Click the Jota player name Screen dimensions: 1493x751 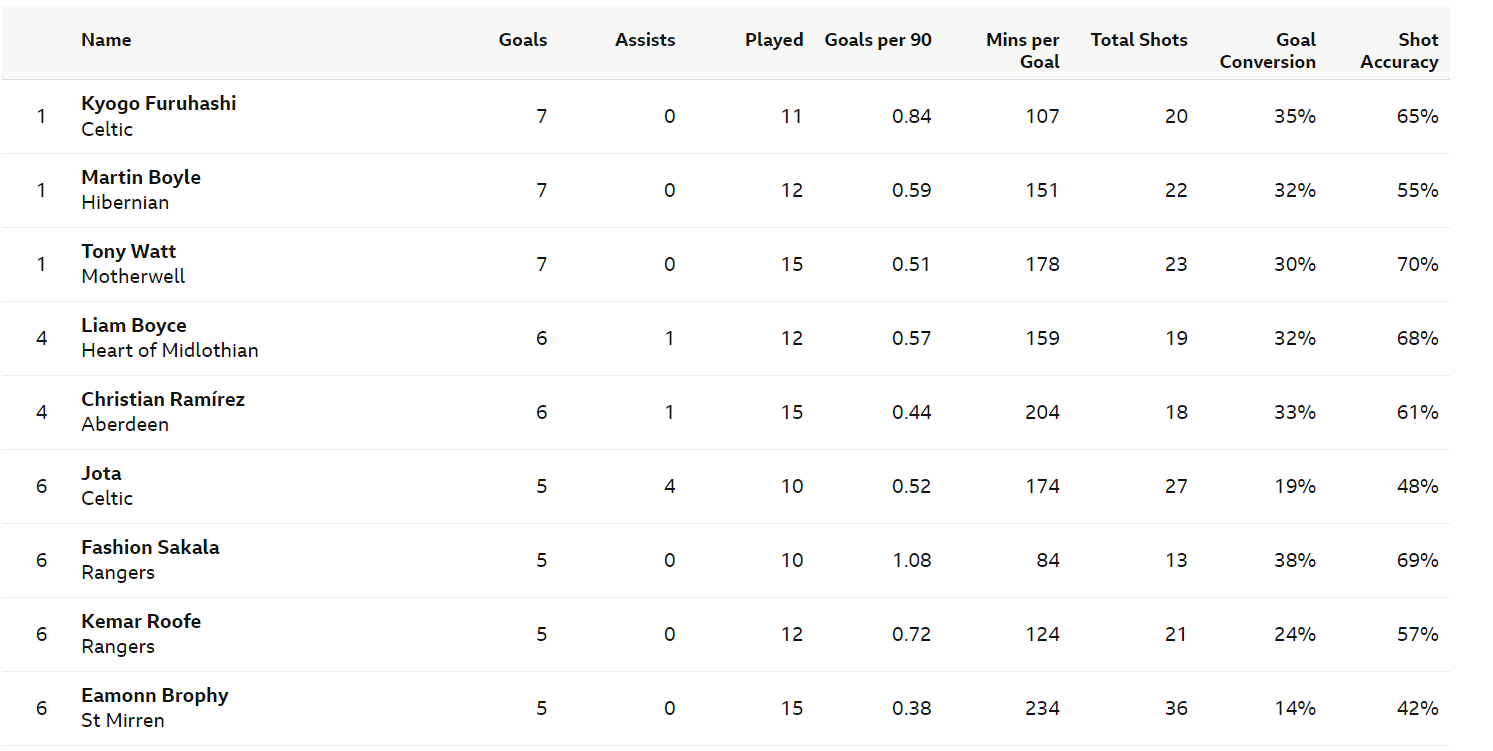(x=101, y=473)
